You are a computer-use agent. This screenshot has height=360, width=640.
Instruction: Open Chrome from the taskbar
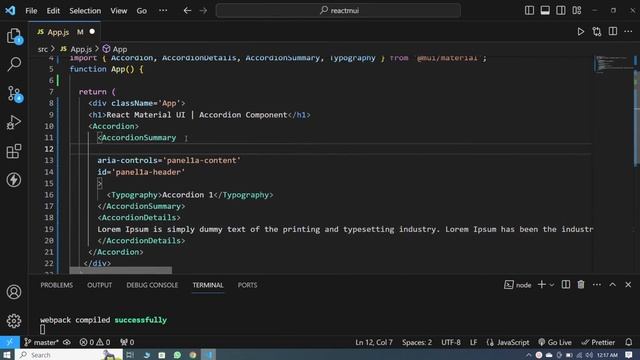pyautogui.click(x=193, y=355)
